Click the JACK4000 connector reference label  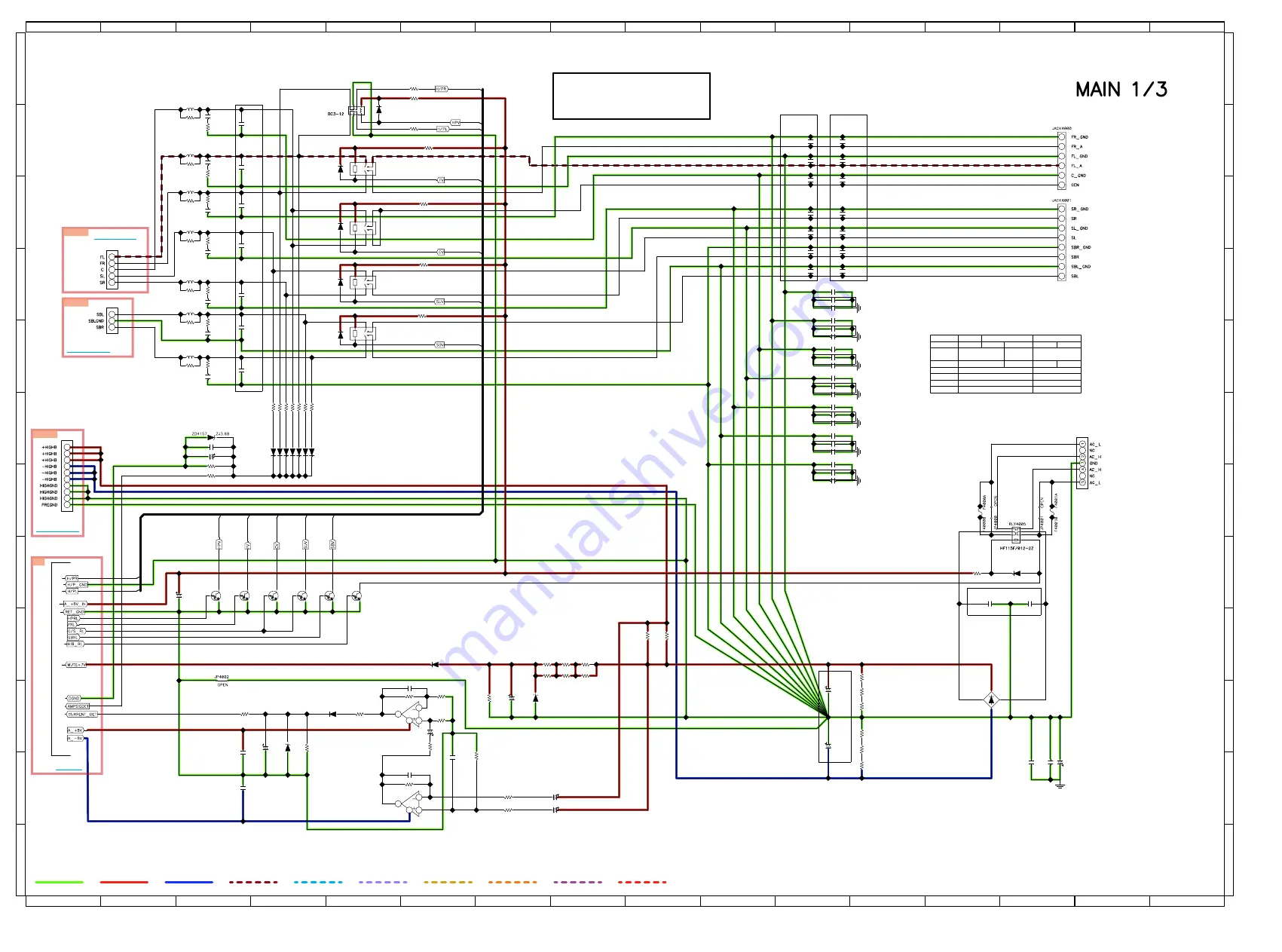(x=1061, y=129)
